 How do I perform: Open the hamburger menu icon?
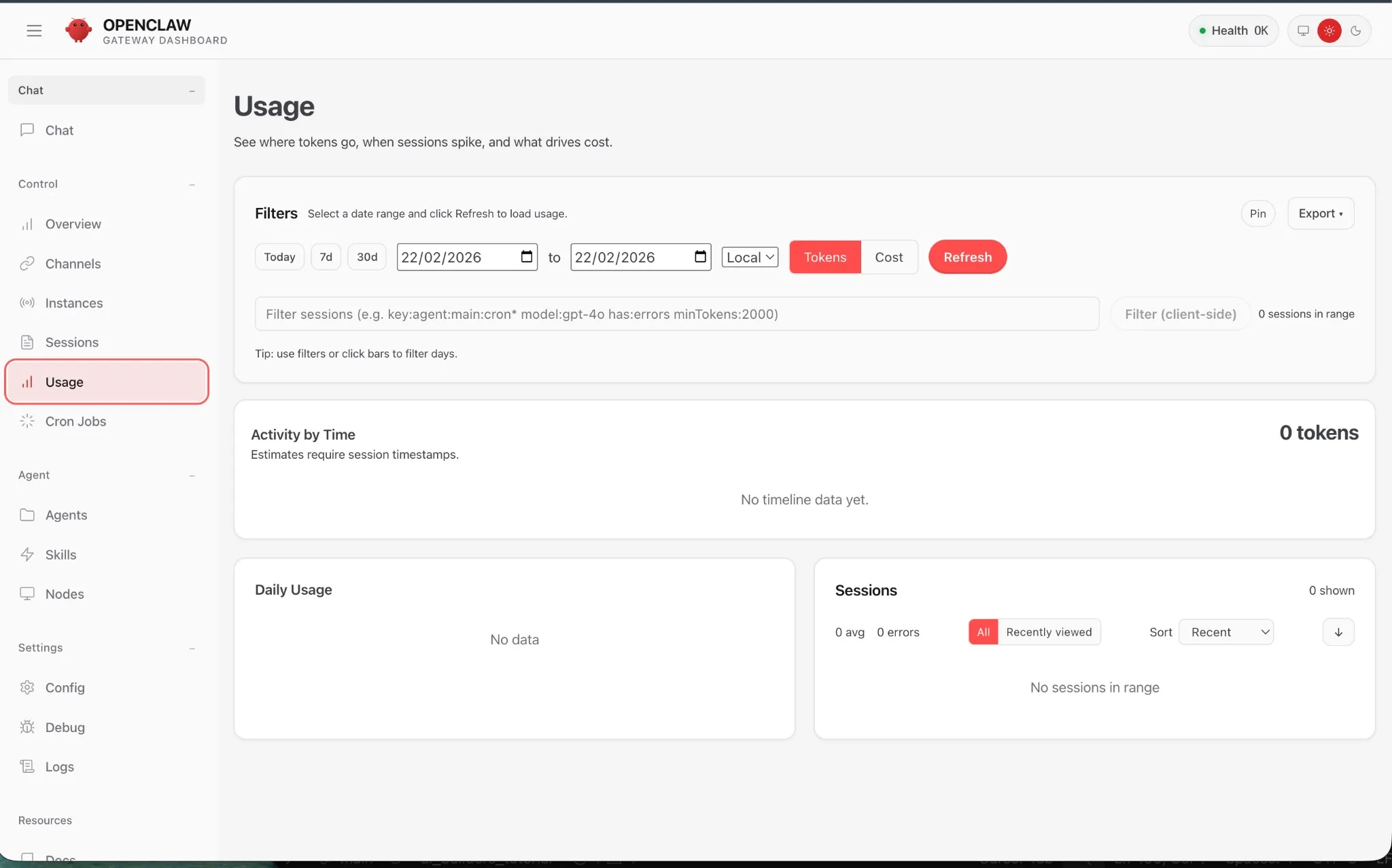click(x=34, y=31)
